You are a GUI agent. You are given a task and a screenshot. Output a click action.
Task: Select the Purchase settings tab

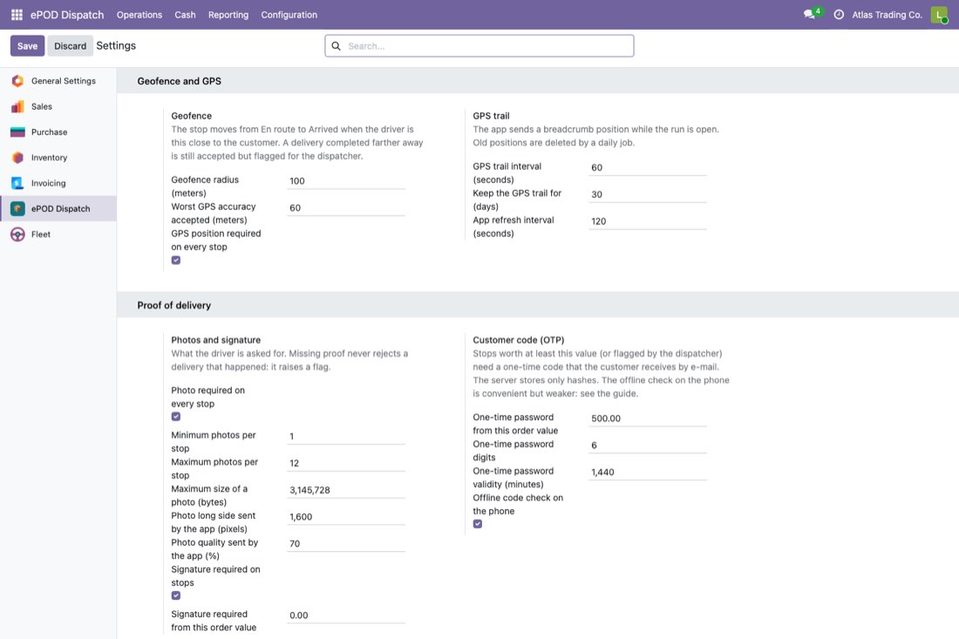coord(58,132)
